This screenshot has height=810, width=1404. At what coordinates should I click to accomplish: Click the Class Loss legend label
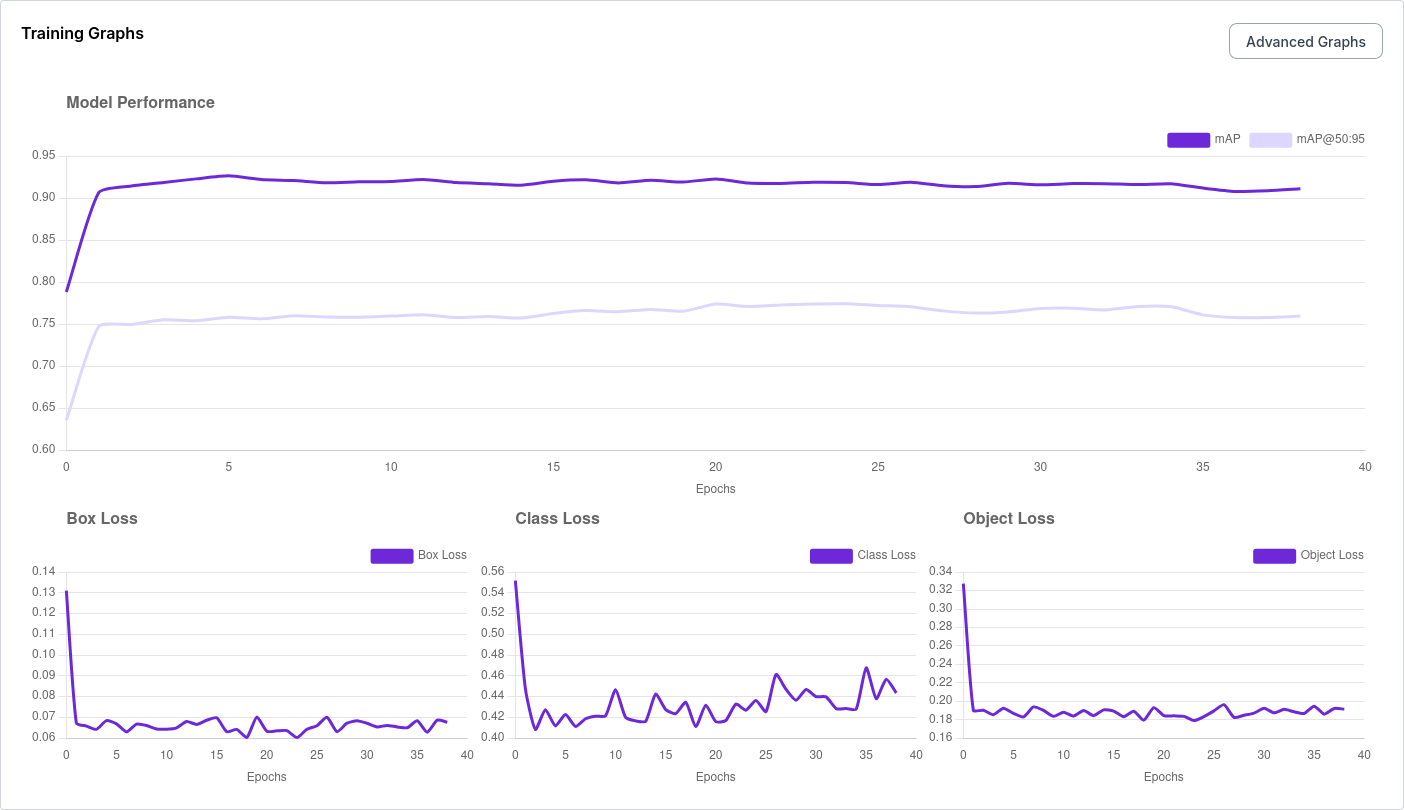click(x=886, y=555)
